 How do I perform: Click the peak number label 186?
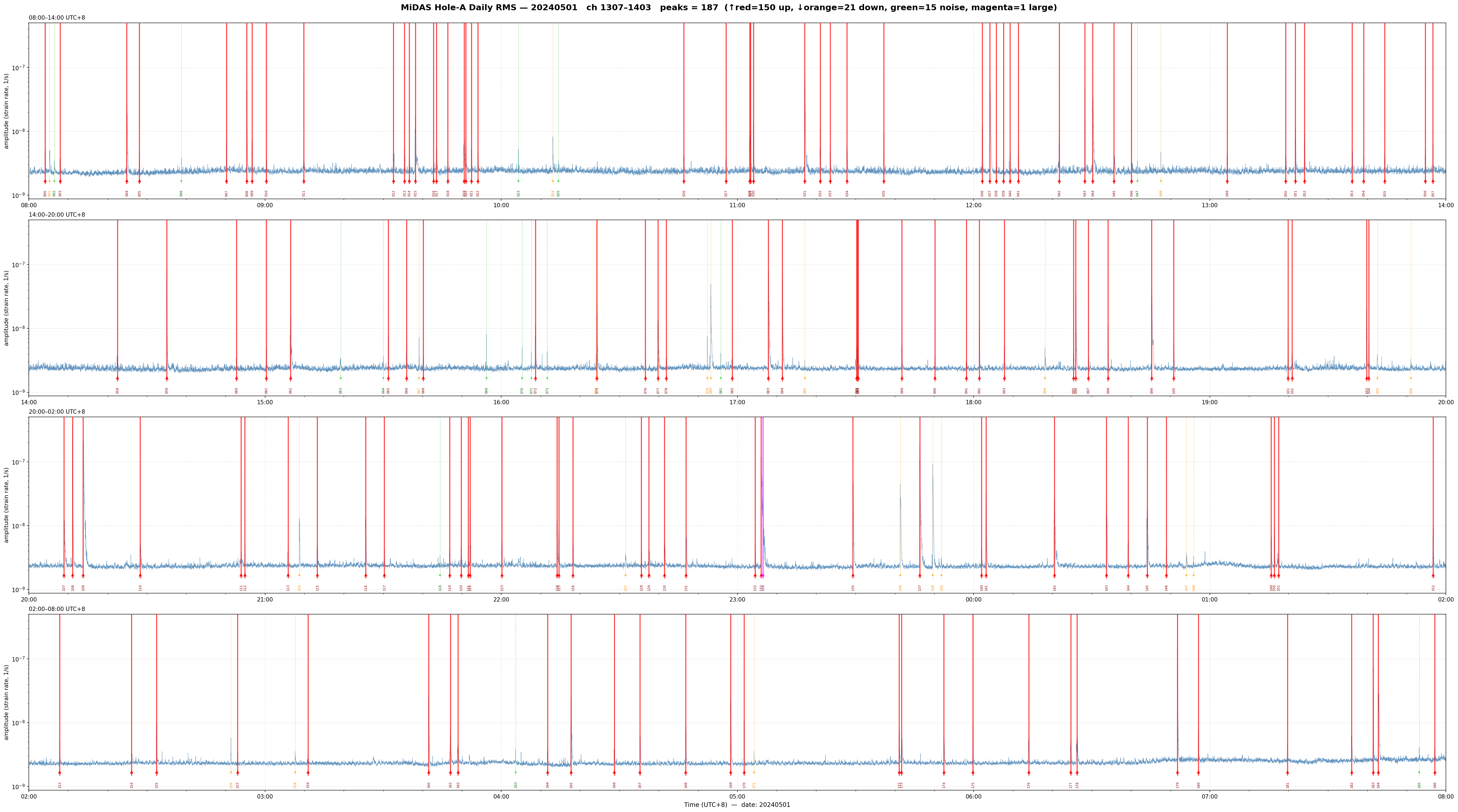1435,785
